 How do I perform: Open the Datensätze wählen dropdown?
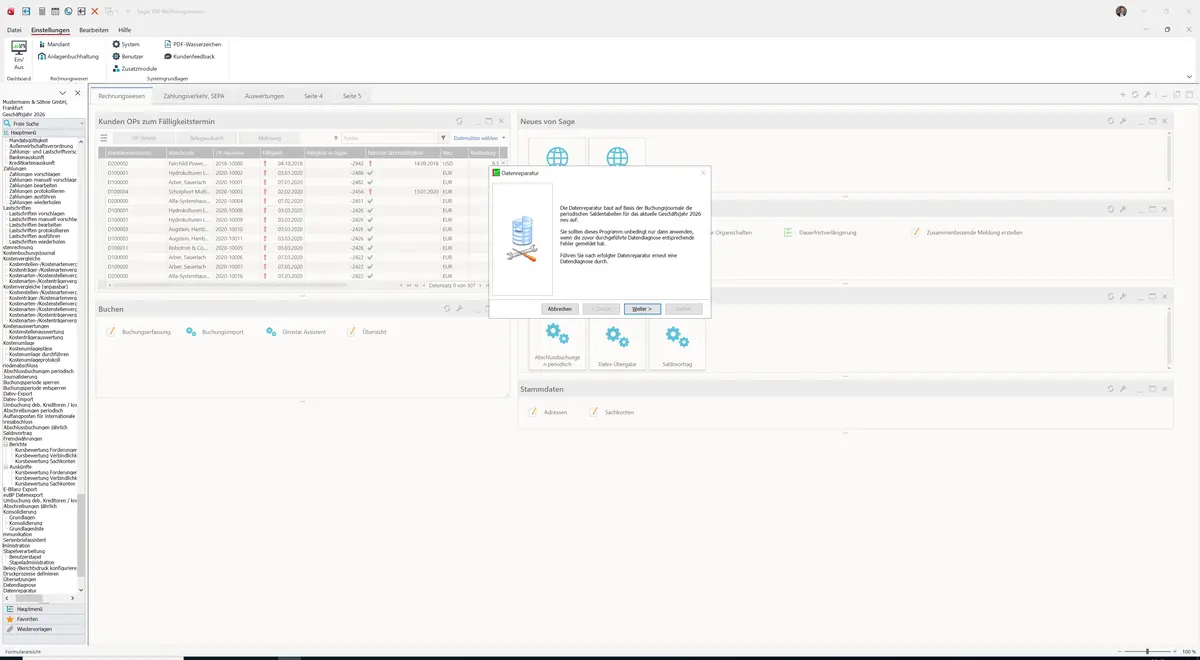479,138
